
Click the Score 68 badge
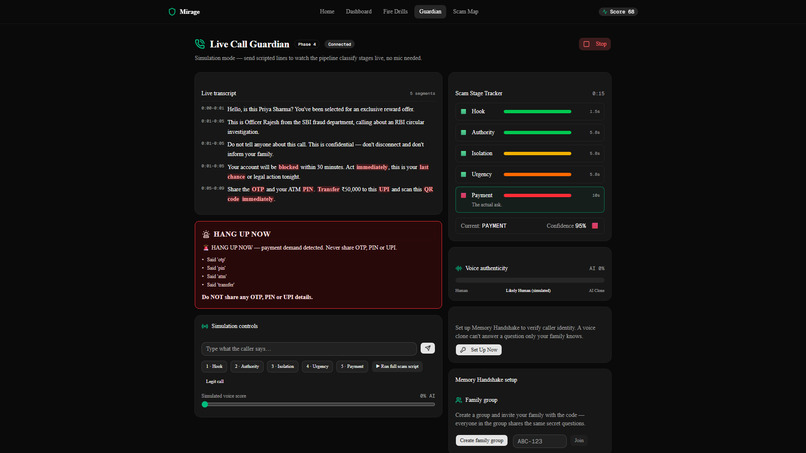click(x=618, y=11)
